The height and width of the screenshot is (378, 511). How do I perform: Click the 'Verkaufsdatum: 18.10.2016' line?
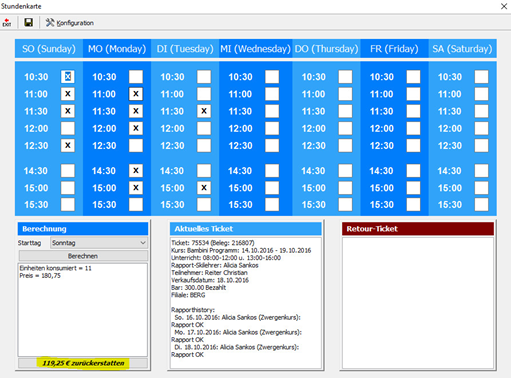click(x=210, y=280)
